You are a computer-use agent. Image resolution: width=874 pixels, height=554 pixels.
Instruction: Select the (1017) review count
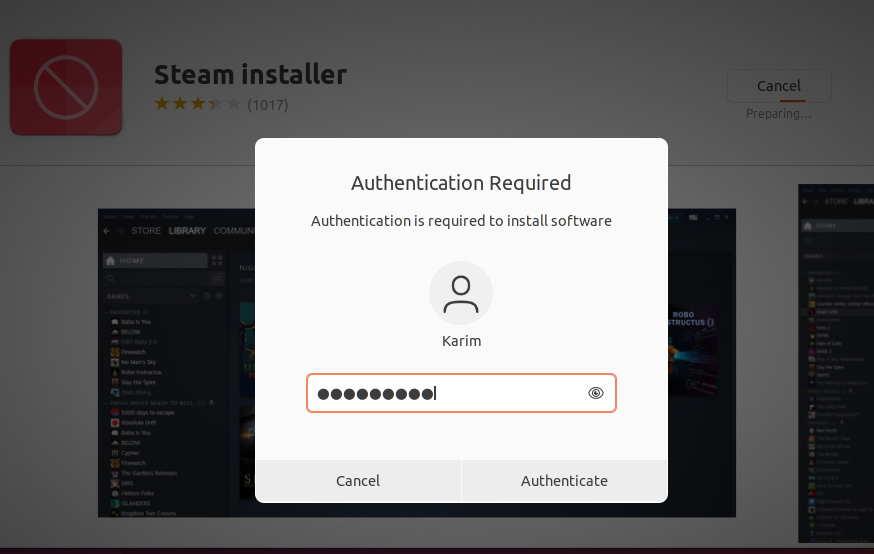click(268, 105)
